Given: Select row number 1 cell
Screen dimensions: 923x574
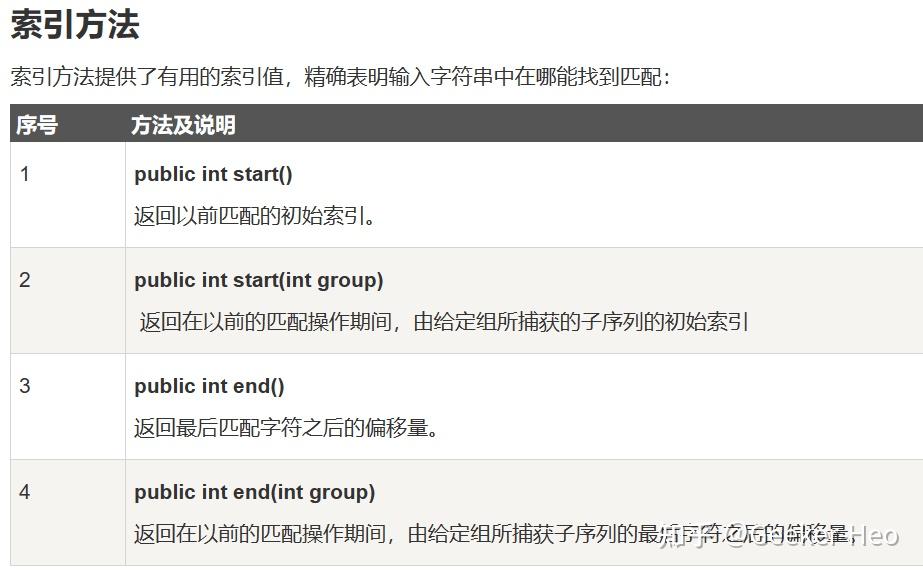Looking at the screenshot, I should click(x=25, y=174).
